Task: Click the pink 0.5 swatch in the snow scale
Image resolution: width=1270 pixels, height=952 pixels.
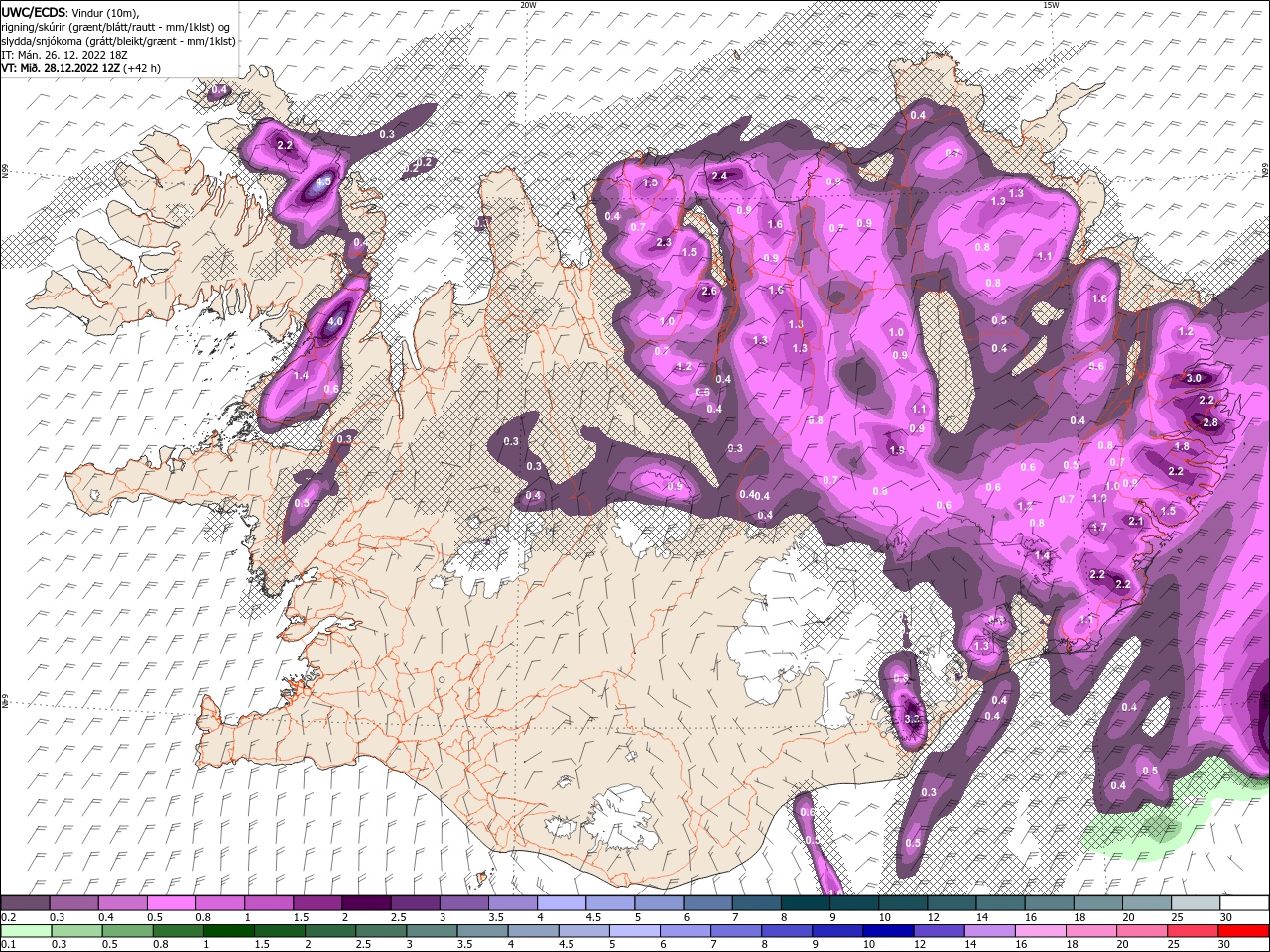Action: click(x=173, y=903)
